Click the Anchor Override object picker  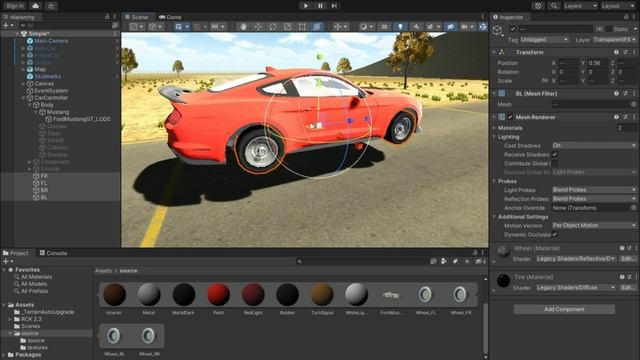633,208
